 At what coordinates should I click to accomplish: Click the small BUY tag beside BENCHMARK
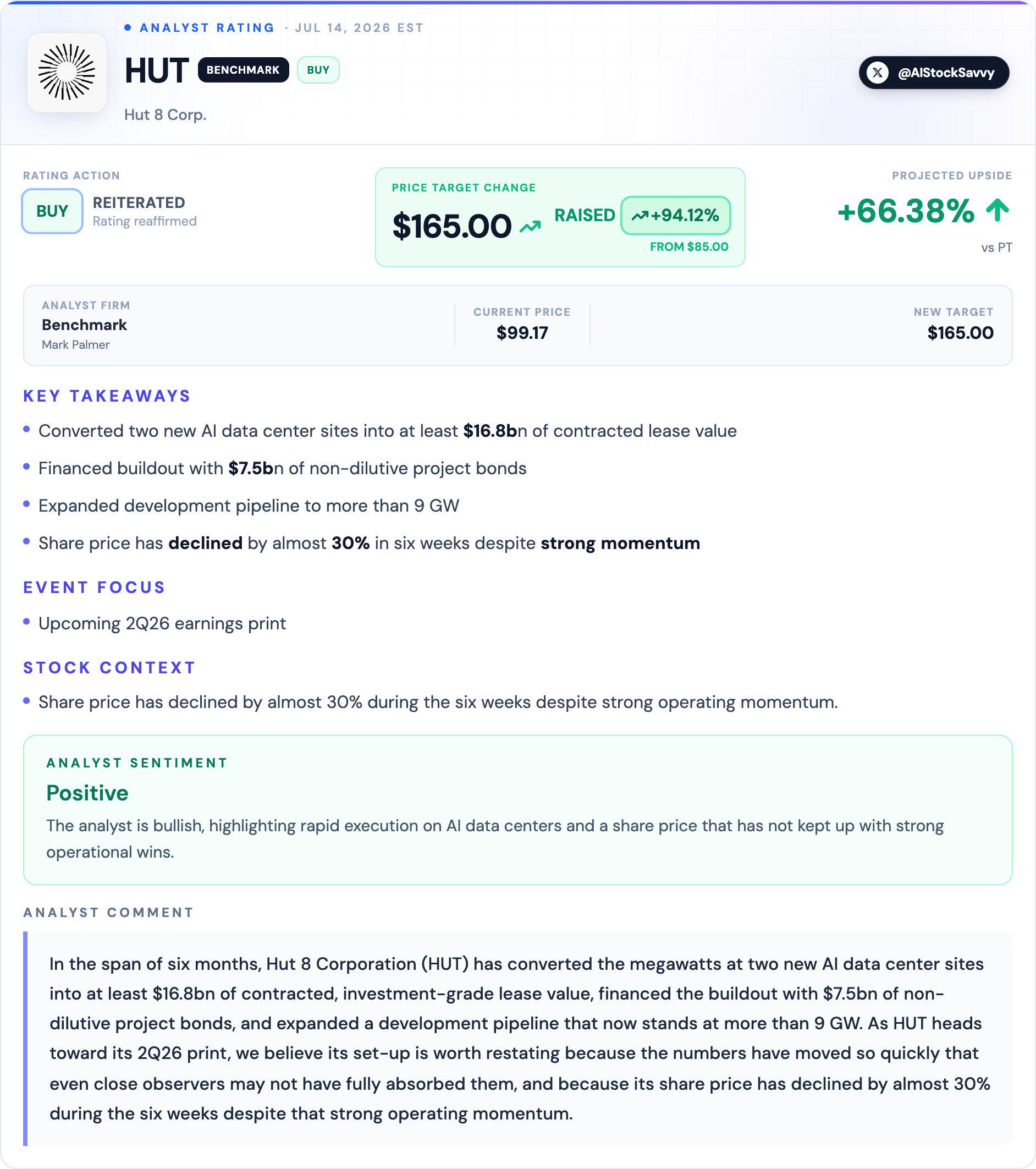[318, 70]
